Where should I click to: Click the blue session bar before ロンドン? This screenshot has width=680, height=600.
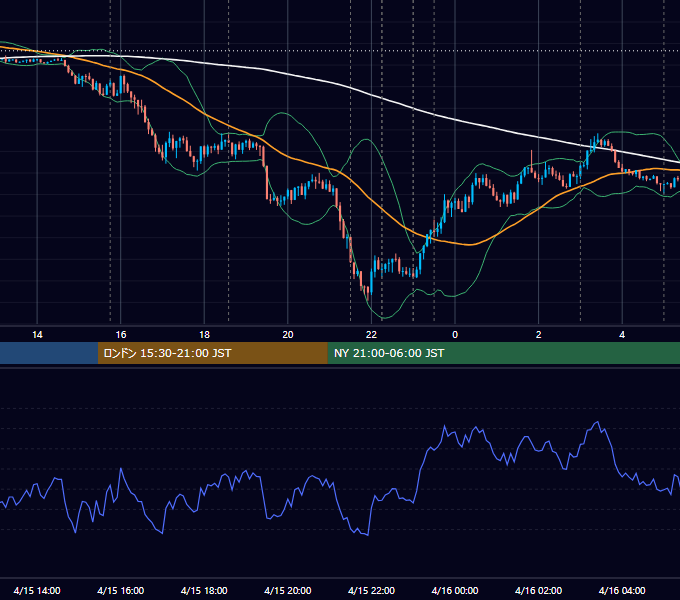[x=49, y=353]
